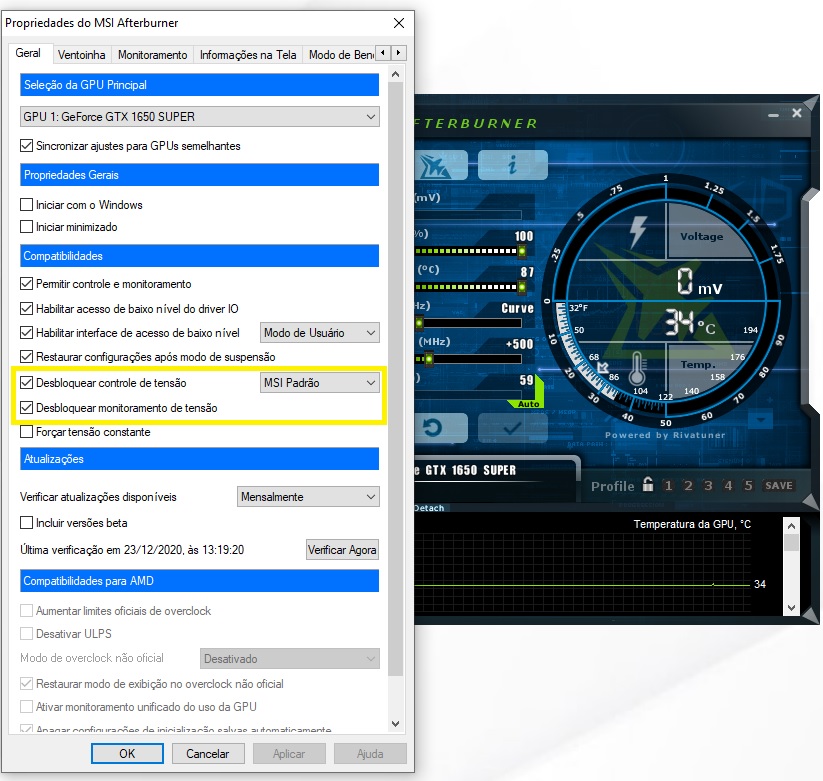
Task: Click the Detach label in Afterburner
Action: tap(429, 508)
